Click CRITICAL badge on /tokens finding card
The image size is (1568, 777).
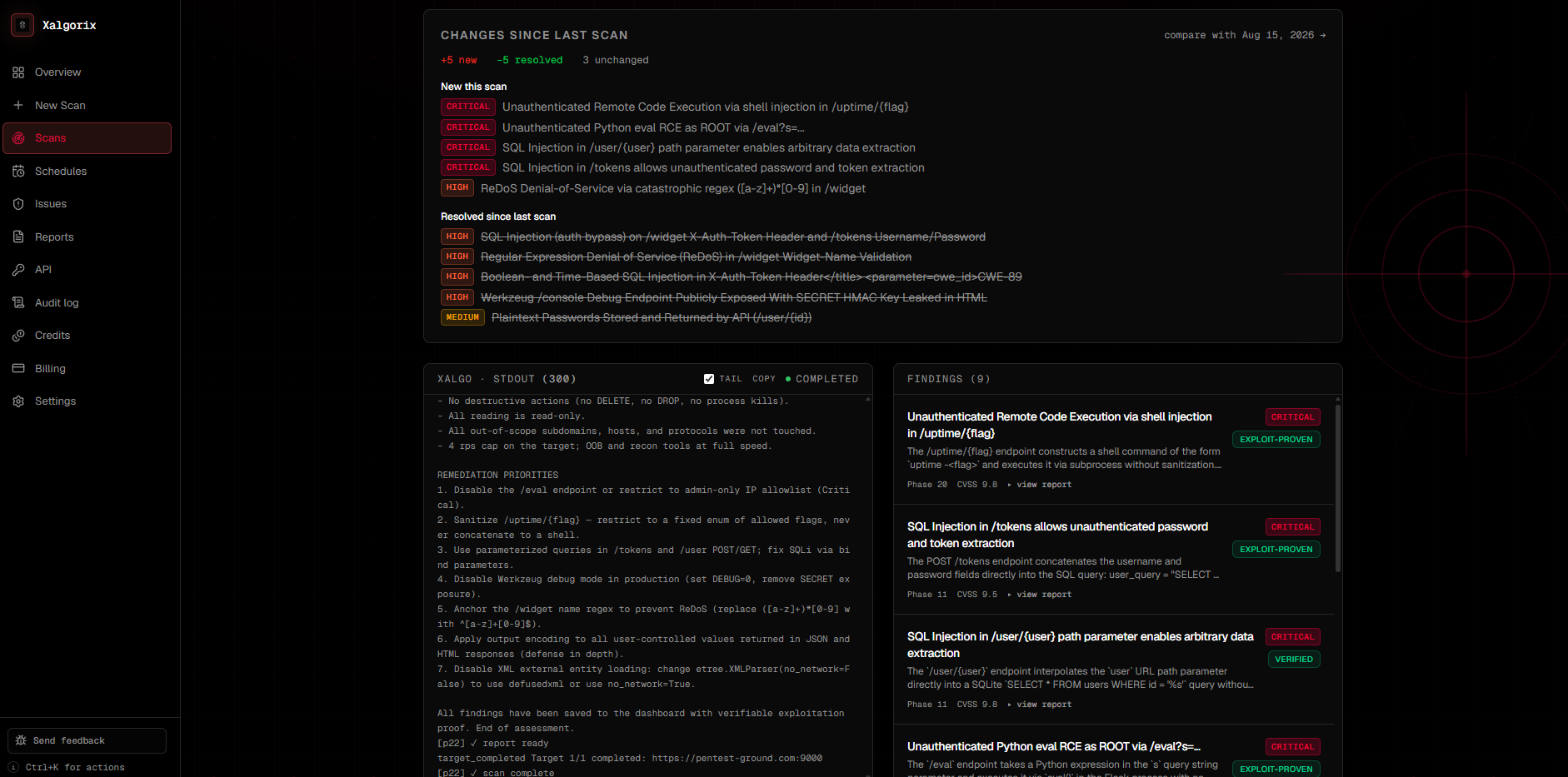[1292, 527]
